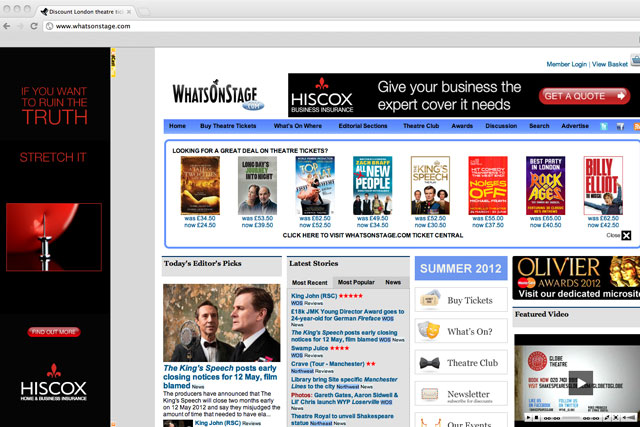Reload the page with the refresh icon
This screenshot has height=427, width=640.
(x=34, y=26)
